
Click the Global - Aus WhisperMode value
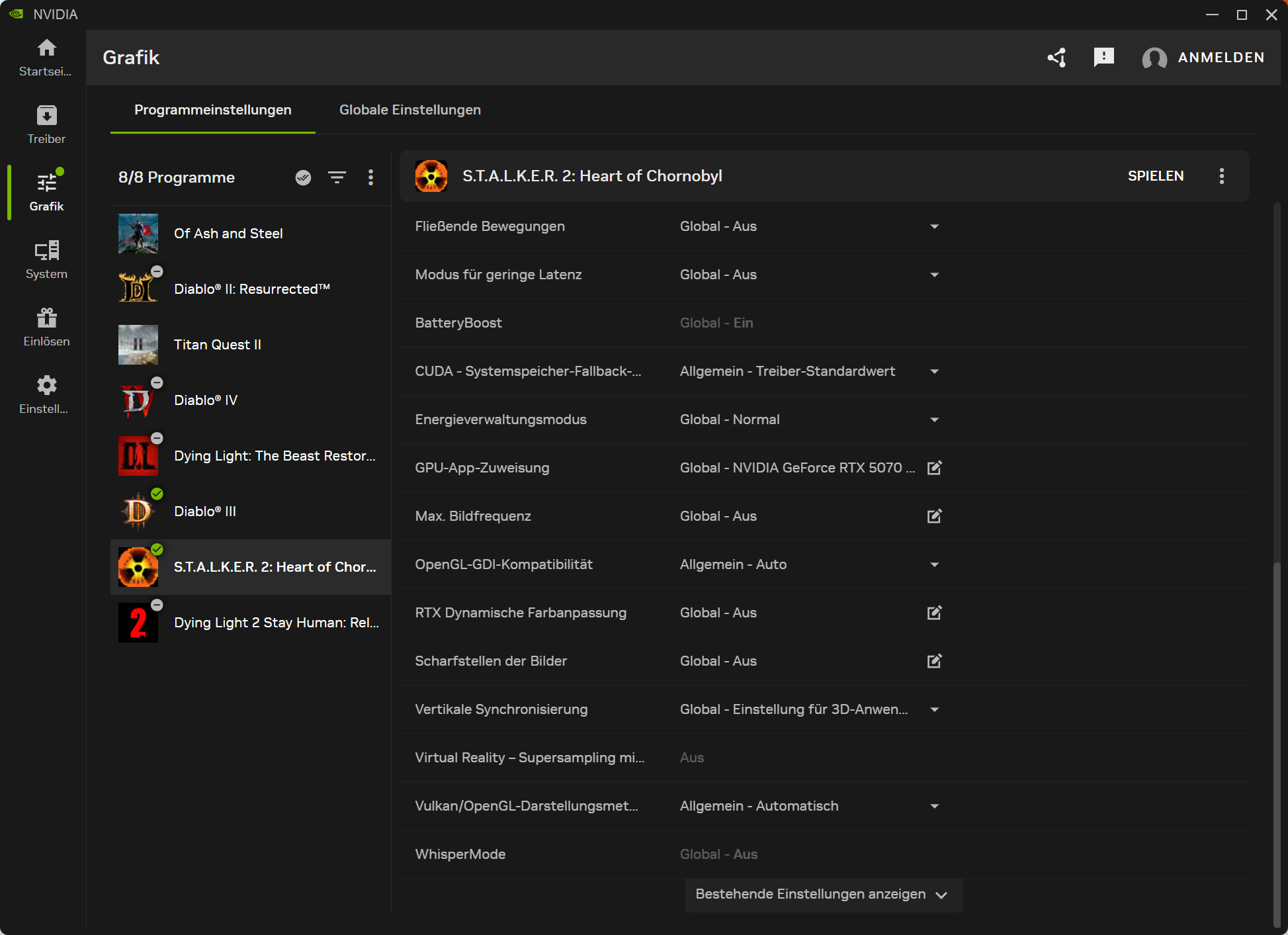click(719, 854)
